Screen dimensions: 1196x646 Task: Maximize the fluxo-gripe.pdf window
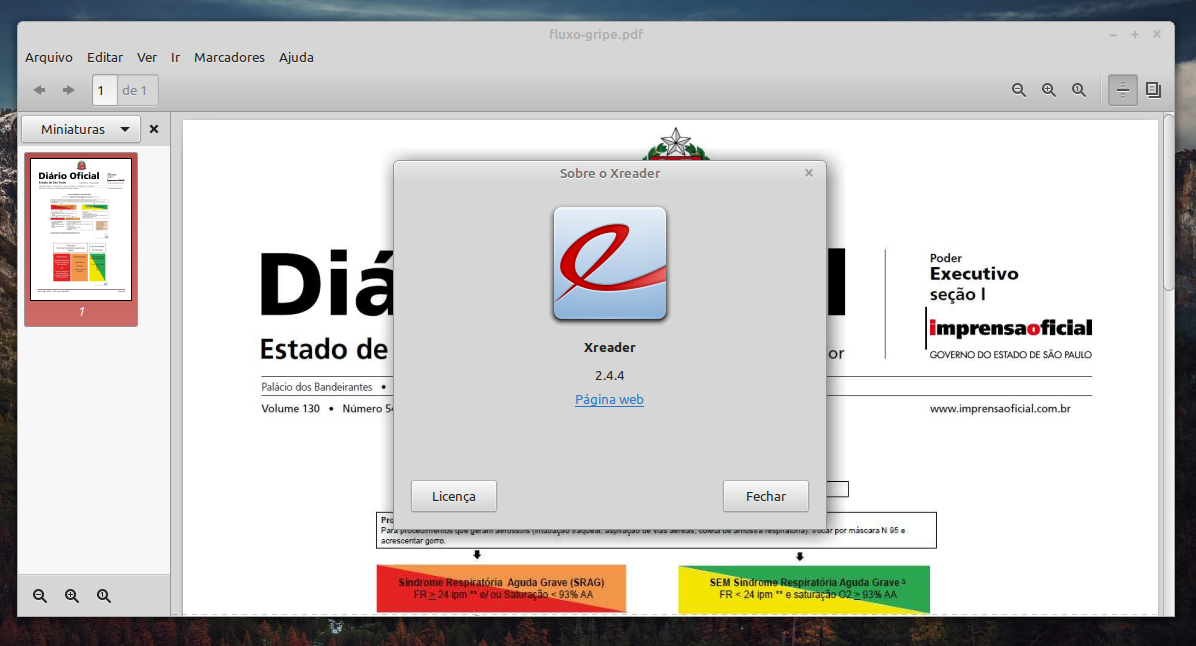tap(1135, 35)
